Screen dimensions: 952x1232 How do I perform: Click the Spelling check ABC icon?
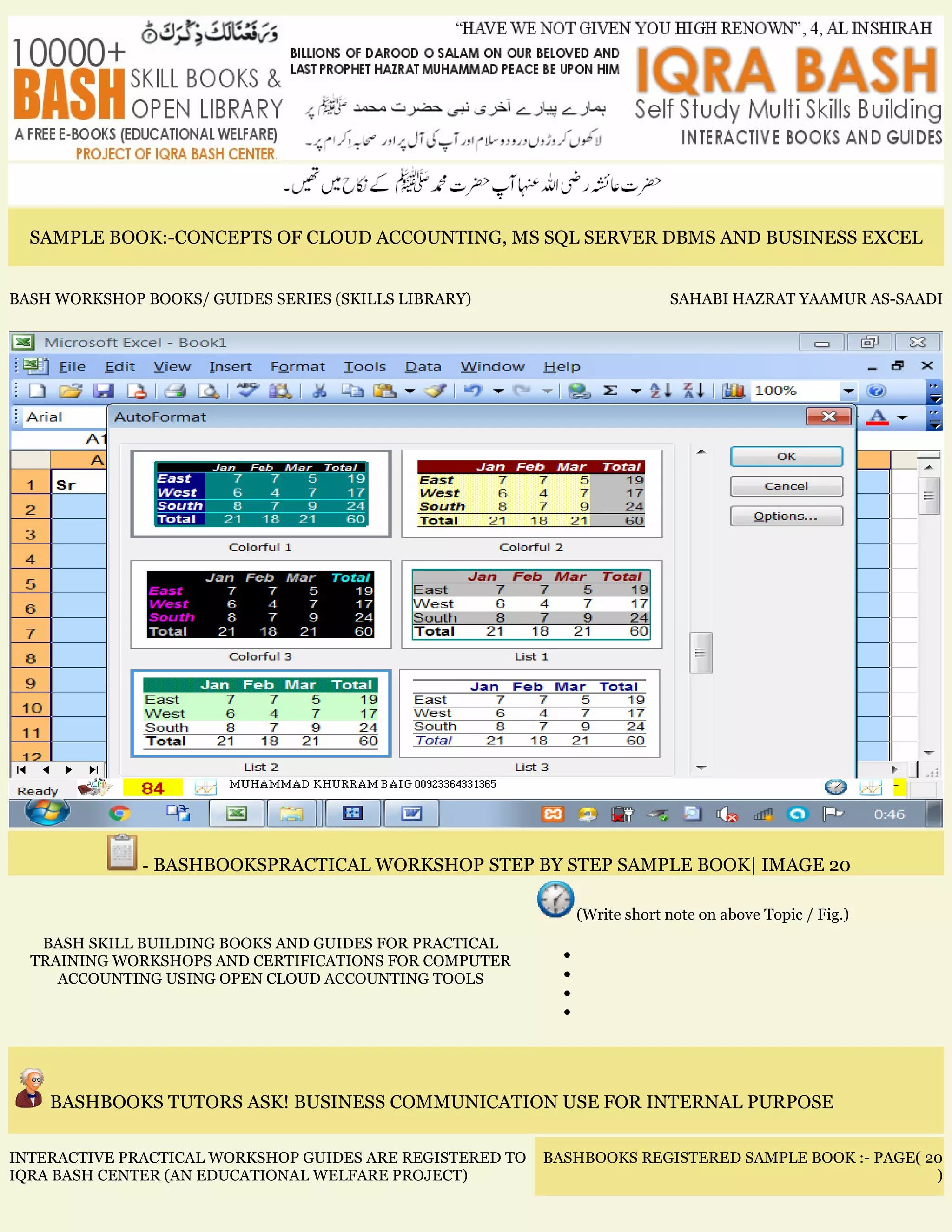[x=248, y=390]
